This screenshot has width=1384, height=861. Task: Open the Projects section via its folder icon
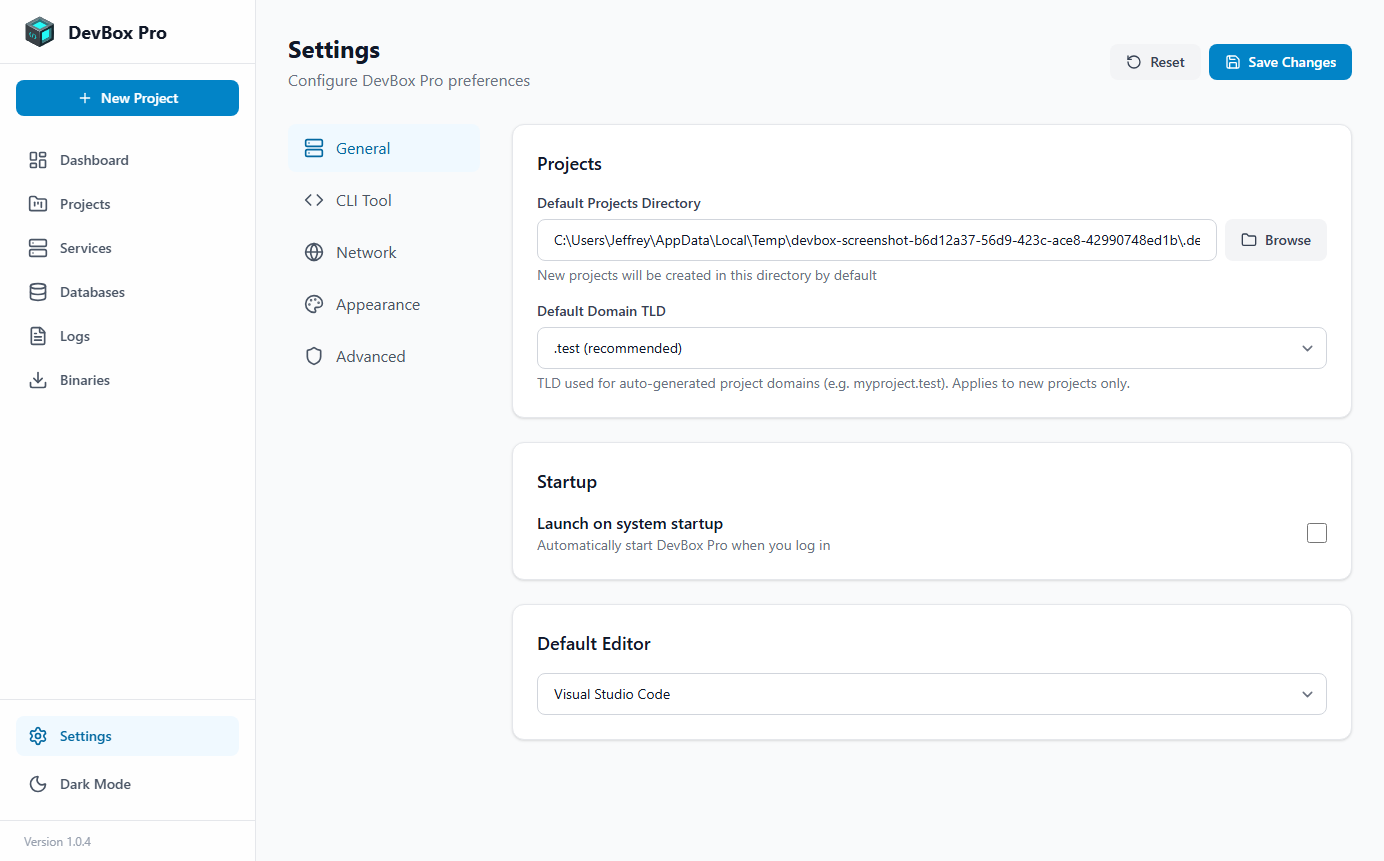point(37,204)
